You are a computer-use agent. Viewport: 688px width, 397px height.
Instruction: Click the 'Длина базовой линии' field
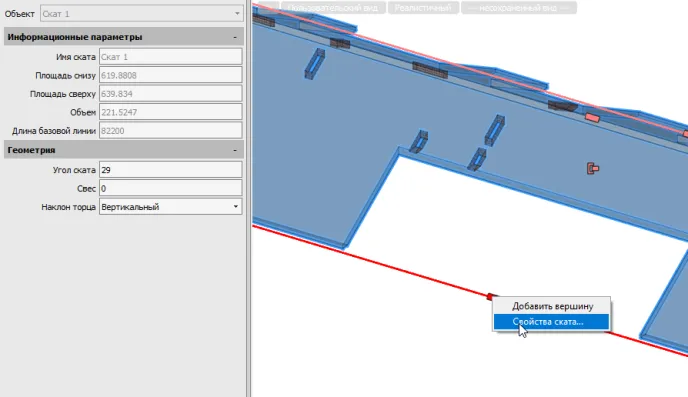coord(171,130)
